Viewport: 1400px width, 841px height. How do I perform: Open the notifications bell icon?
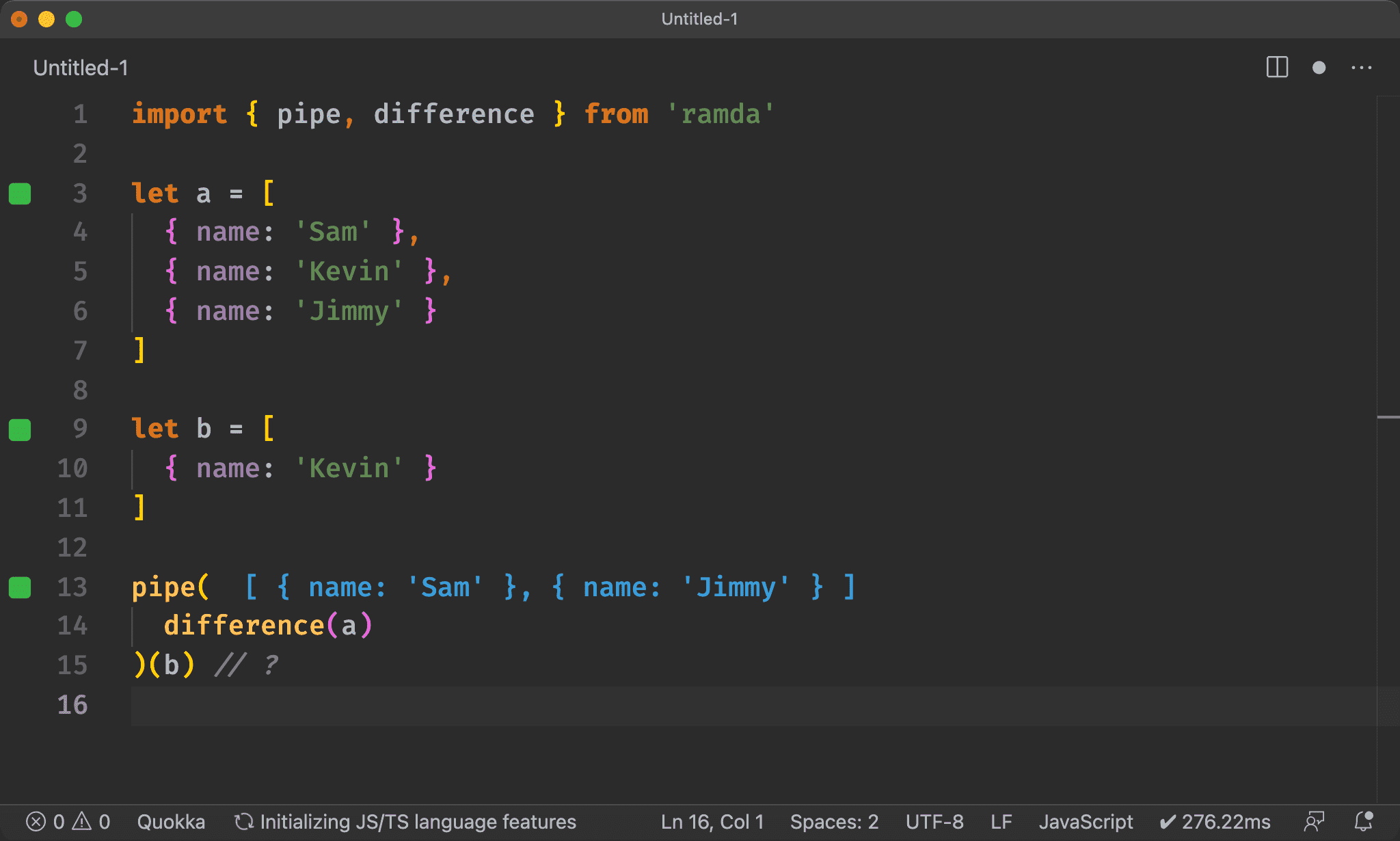(x=1364, y=821)
